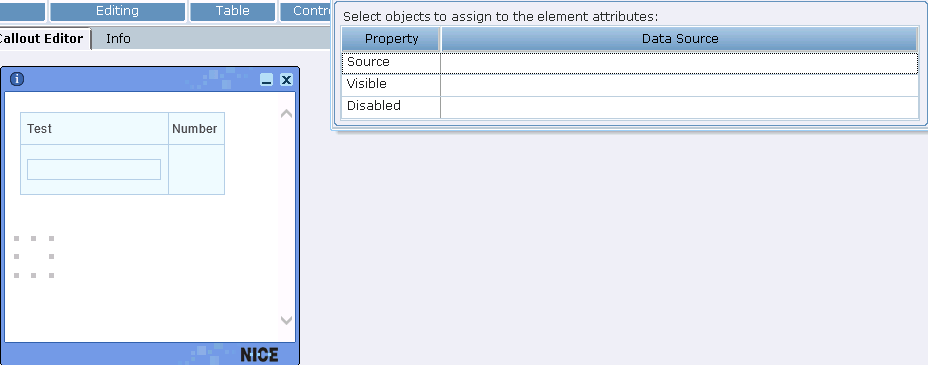
Task: Switch to the Info tab
Action: (x=118, y=38)
